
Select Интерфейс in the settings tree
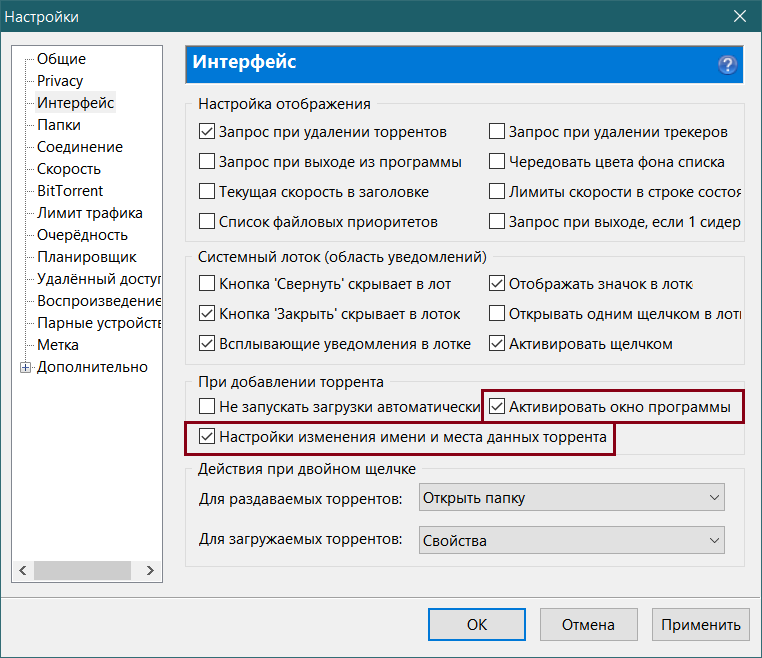coord(75,103)
